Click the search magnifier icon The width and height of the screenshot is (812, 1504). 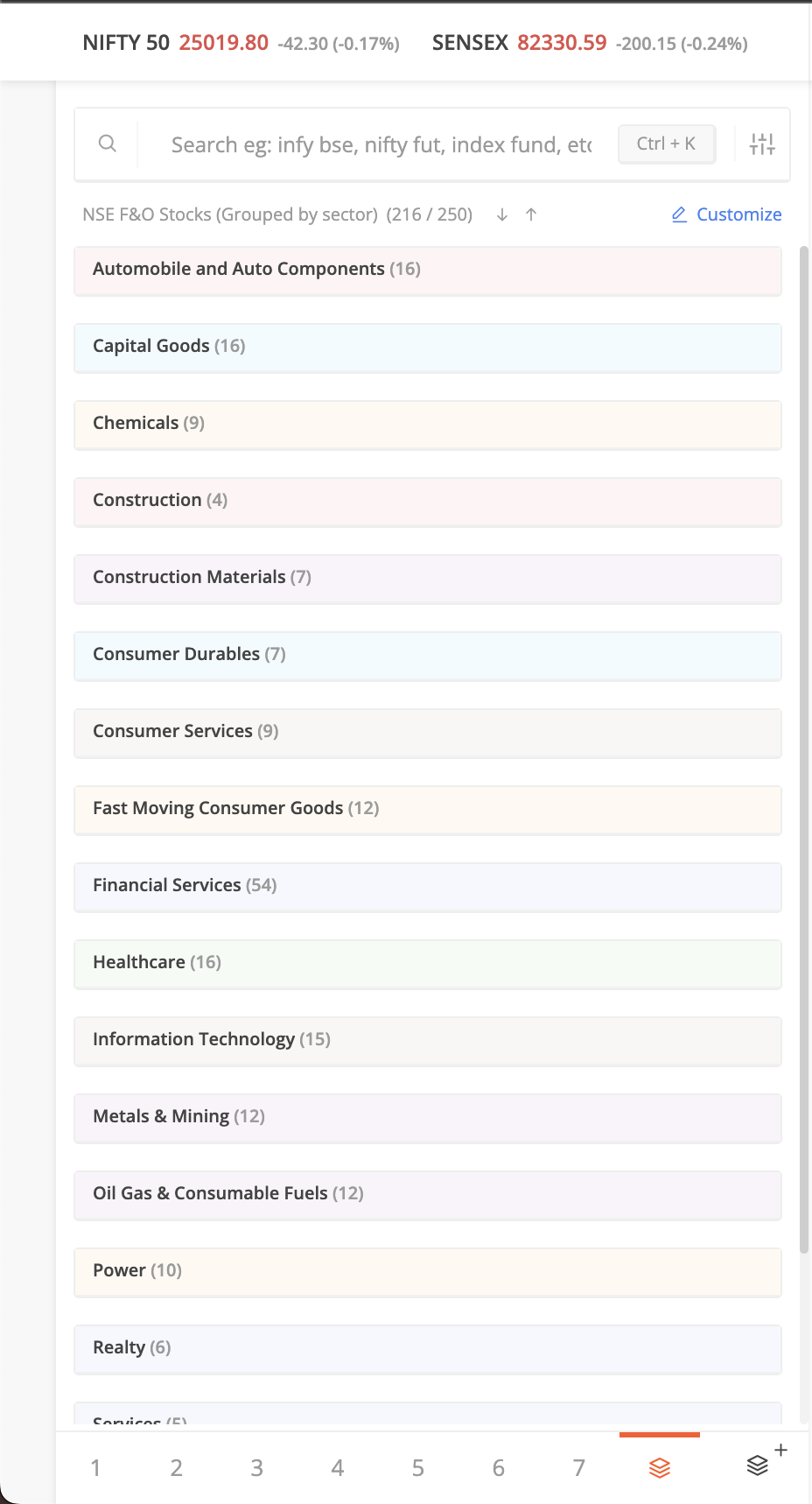click(x=108, y=144)
